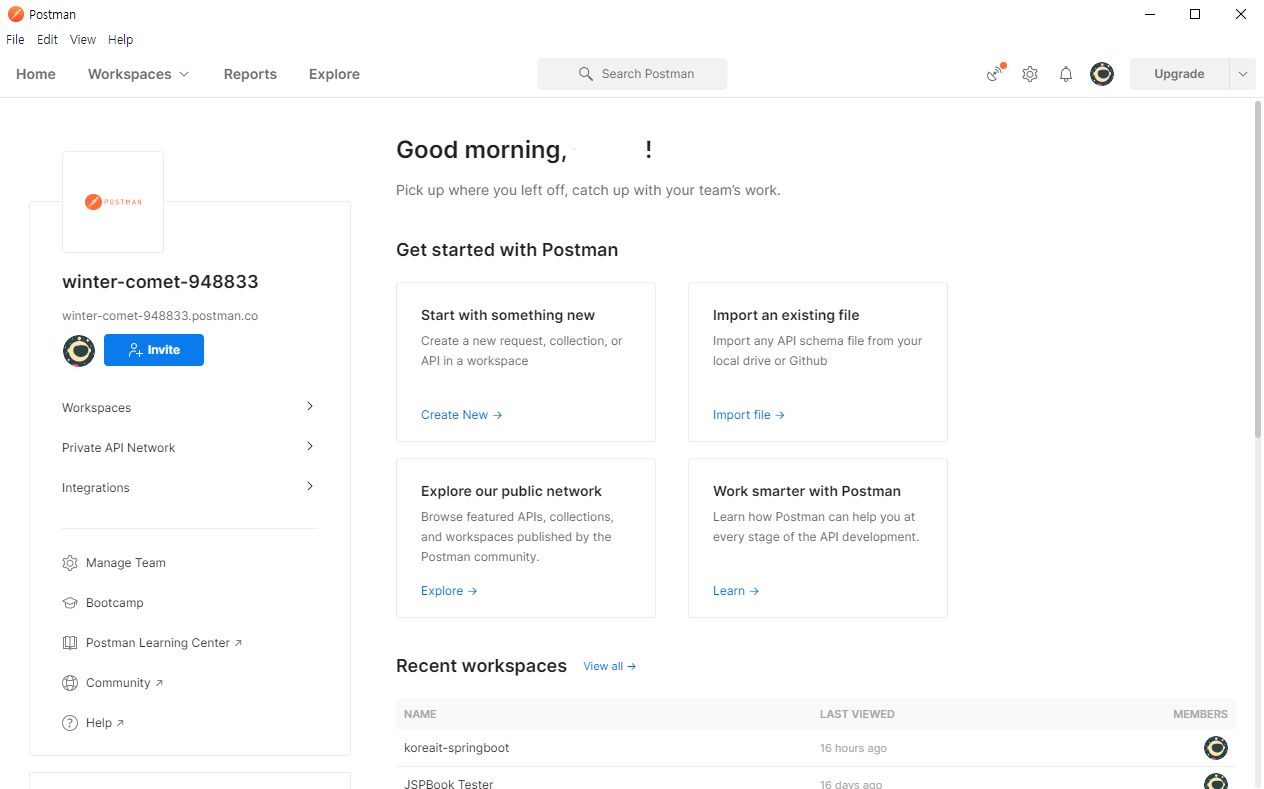Screen dimensions: 1264x789
Task: Open the settings gear icon
Action: 1030,74
